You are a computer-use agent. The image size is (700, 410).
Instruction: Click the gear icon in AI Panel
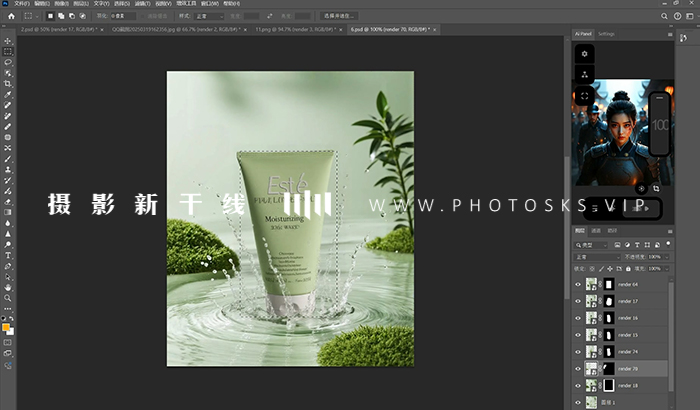point(584,54)
